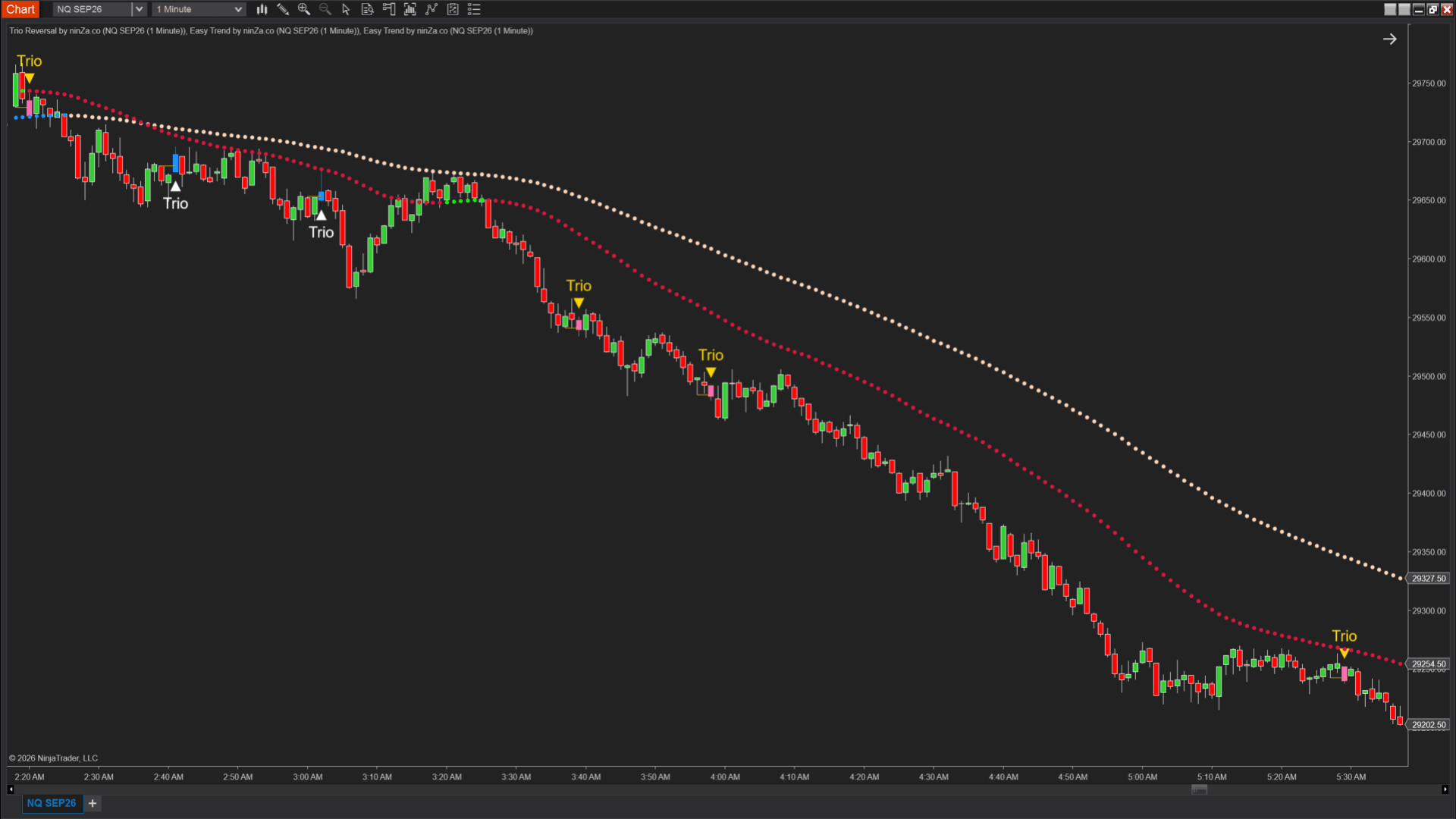Screen dimensions: 1456x819
Task: Click the zoom out magnifier icon
Action: (x=325, y=9)
